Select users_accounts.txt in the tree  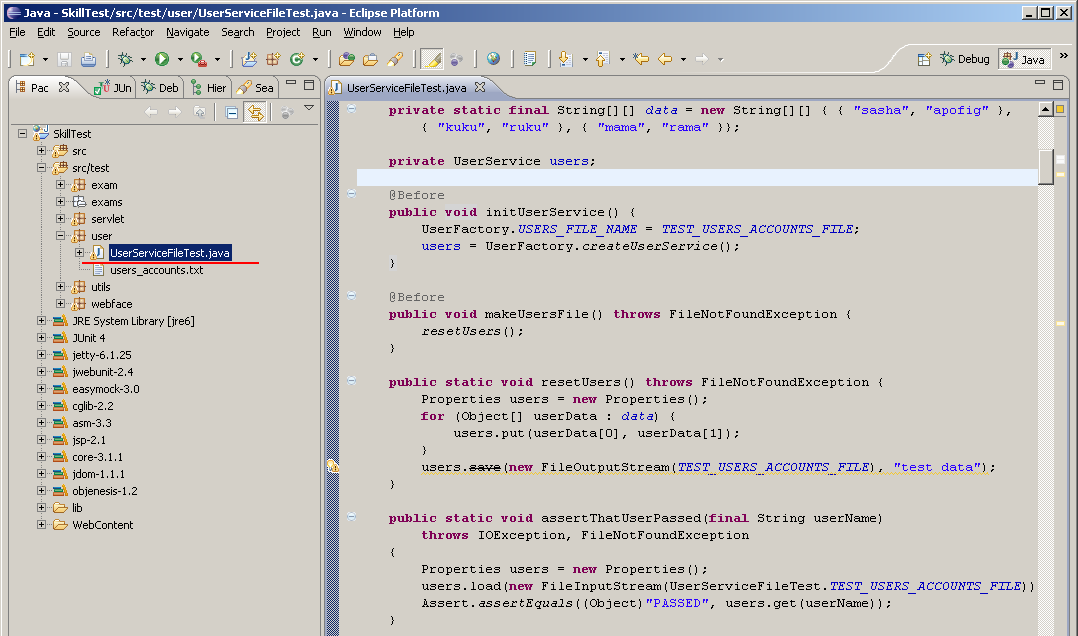156,270
